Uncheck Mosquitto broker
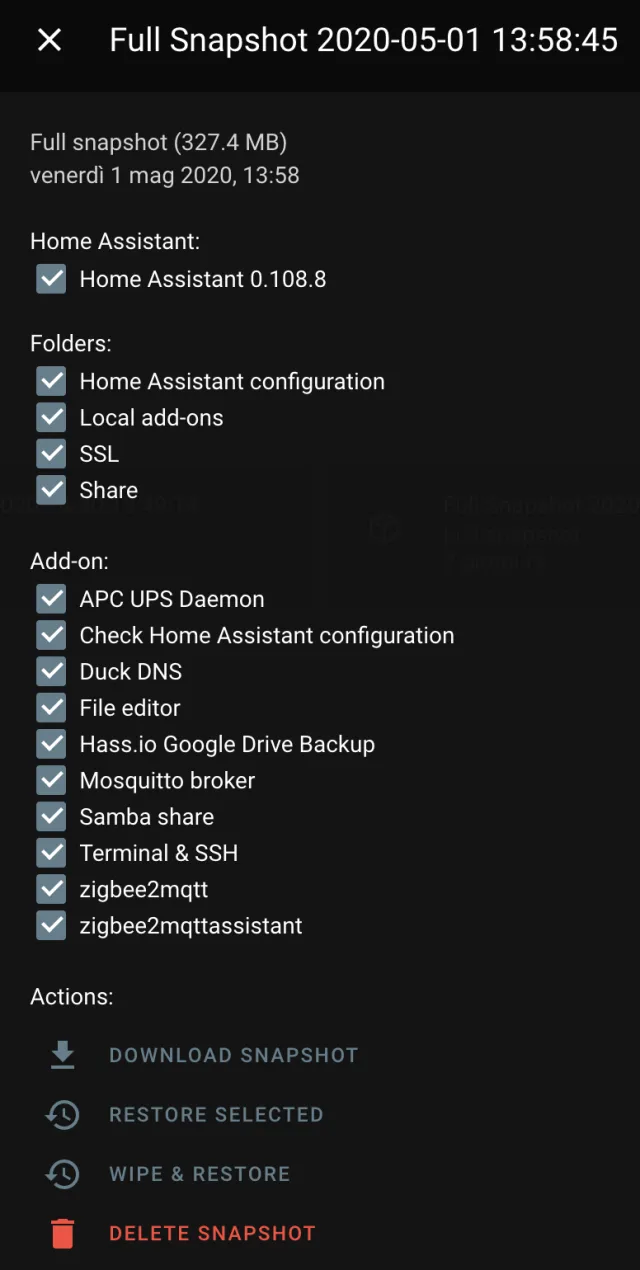The image size is (640, 1270). pyautogui.click(x=50, y=780)
